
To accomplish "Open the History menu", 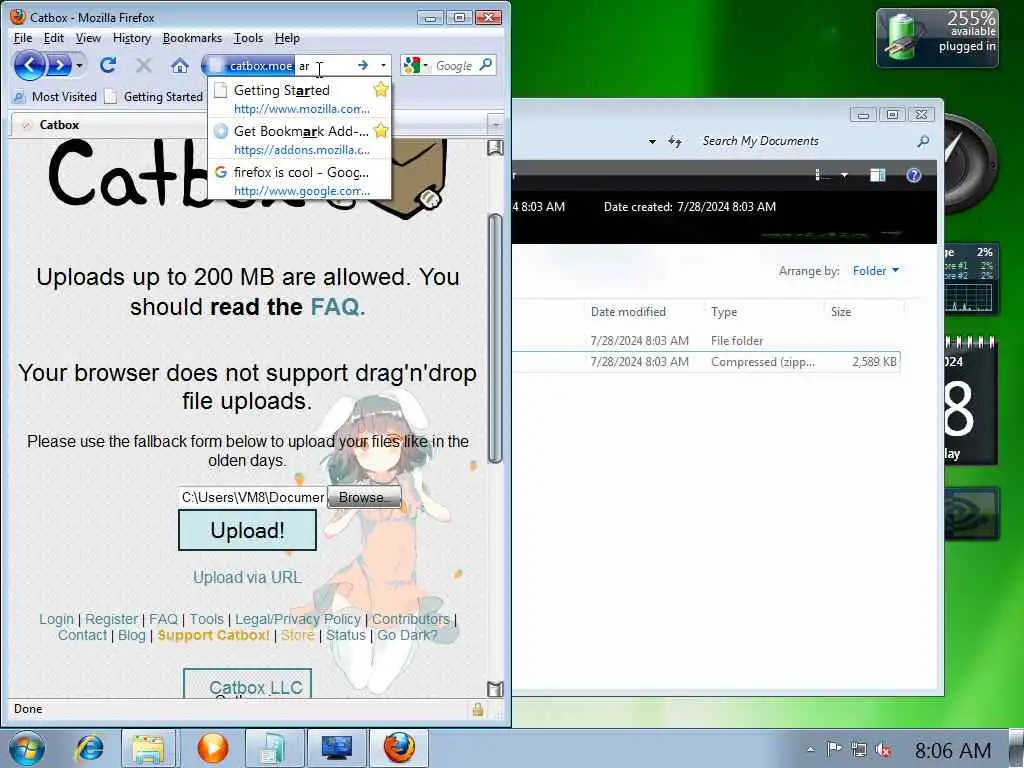I will pyautogui.click(x=132, y=38).
